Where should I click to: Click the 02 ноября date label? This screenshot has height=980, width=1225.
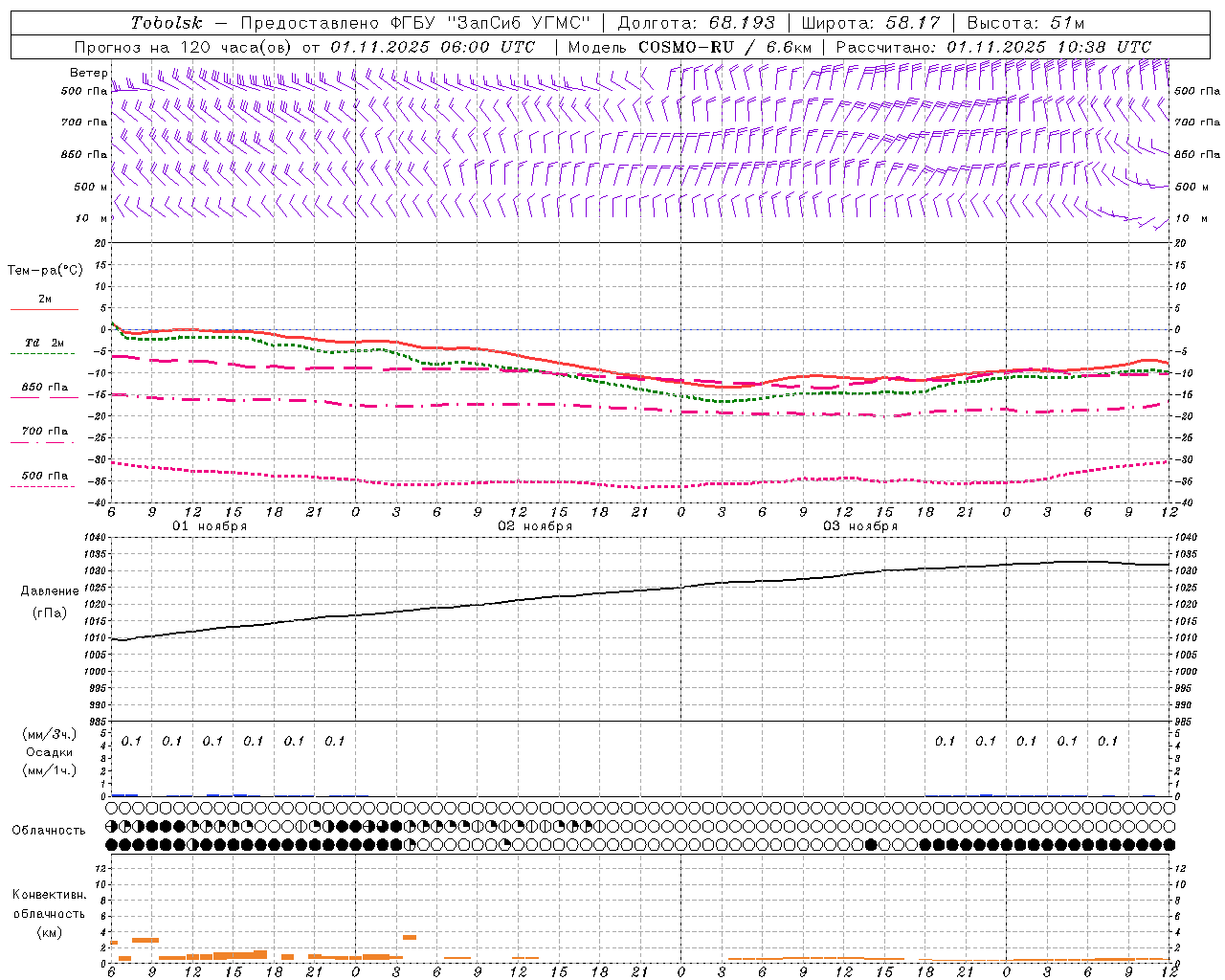point(535,526)
